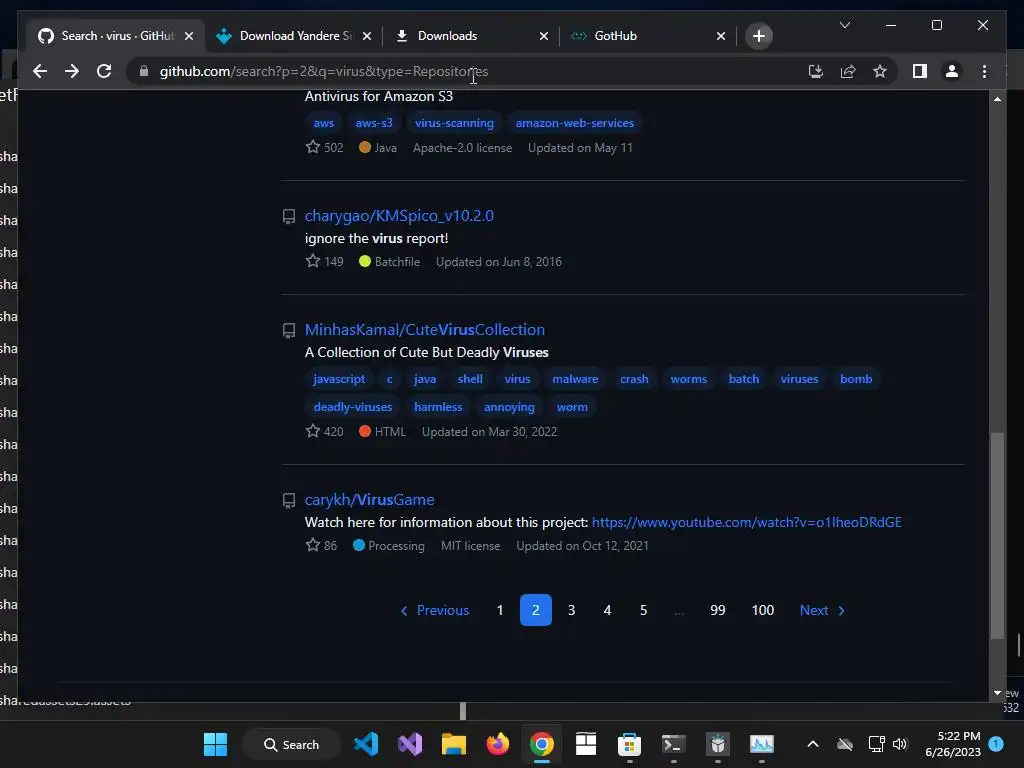Click the 502 stars count

point(325,148)
